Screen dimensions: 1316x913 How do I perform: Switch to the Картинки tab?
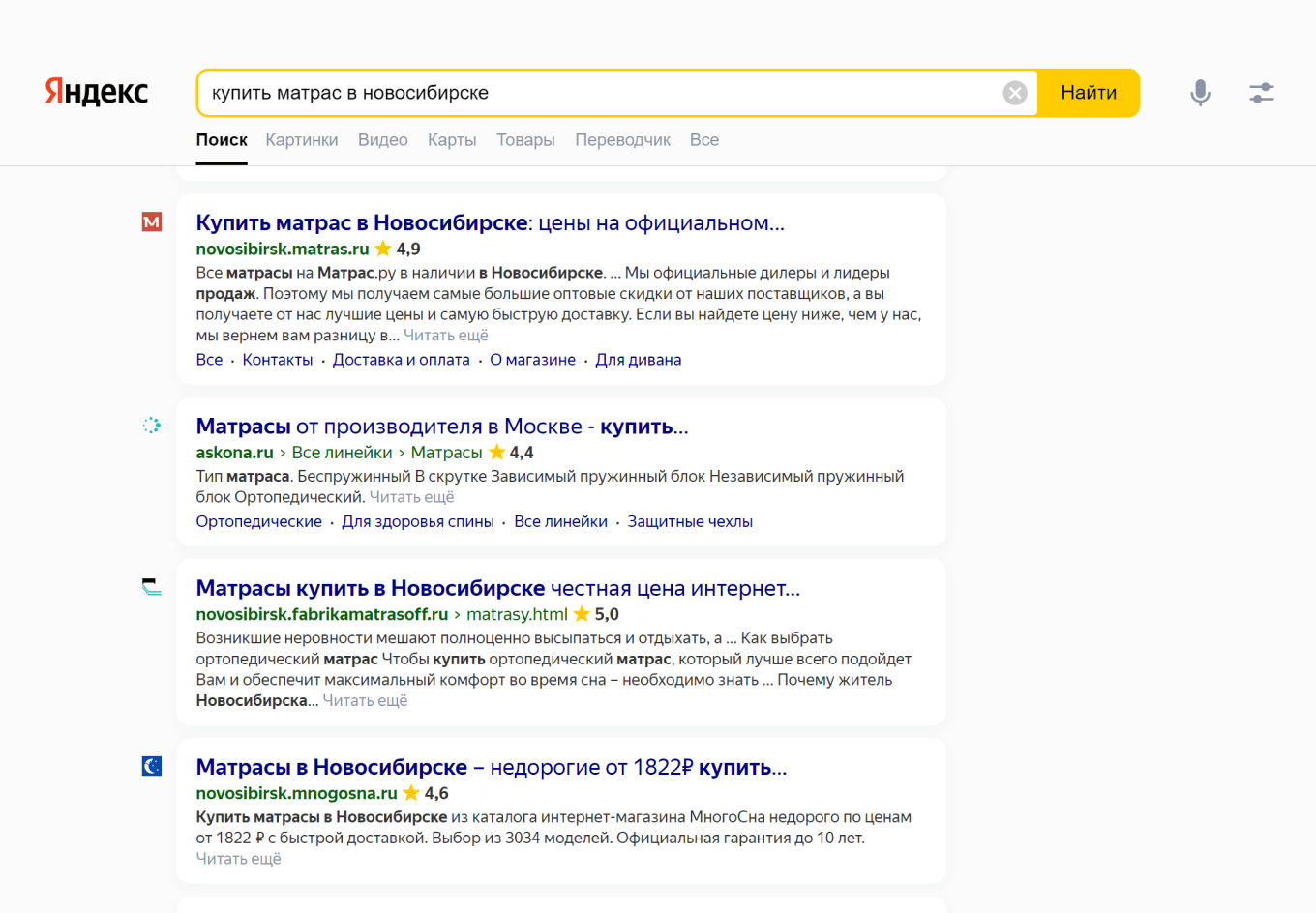[x=302, y=139]
